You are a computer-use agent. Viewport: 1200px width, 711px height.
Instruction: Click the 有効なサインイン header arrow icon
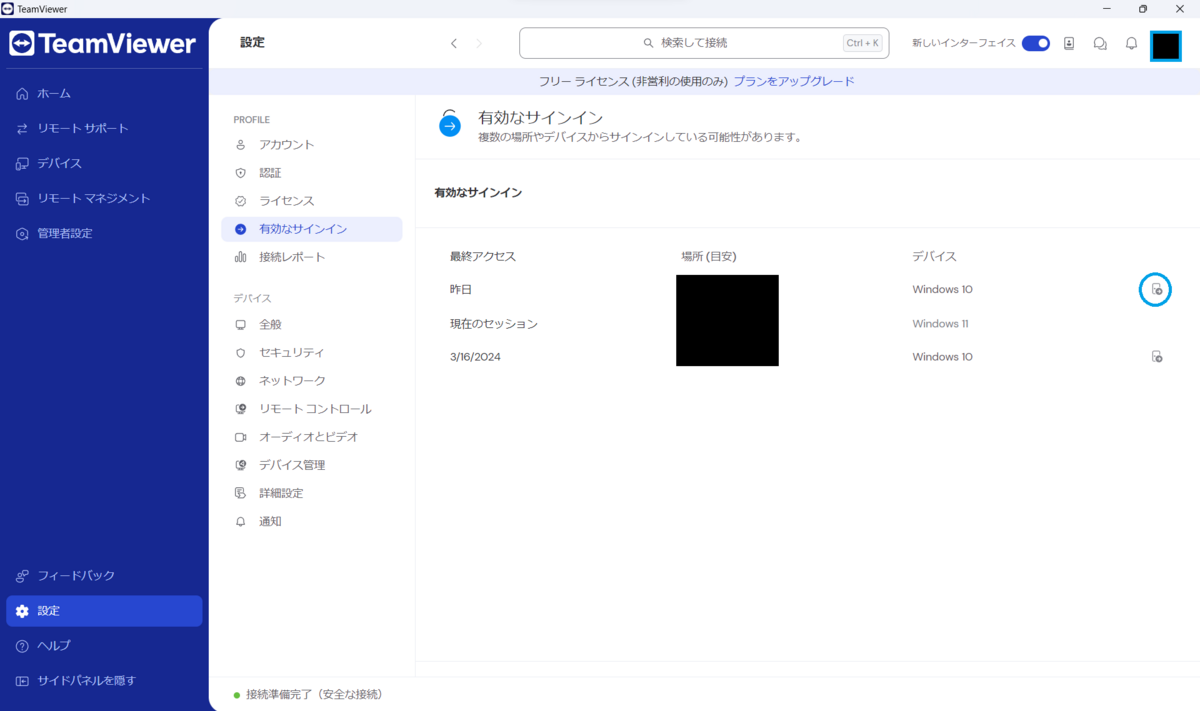click(450, 124)
